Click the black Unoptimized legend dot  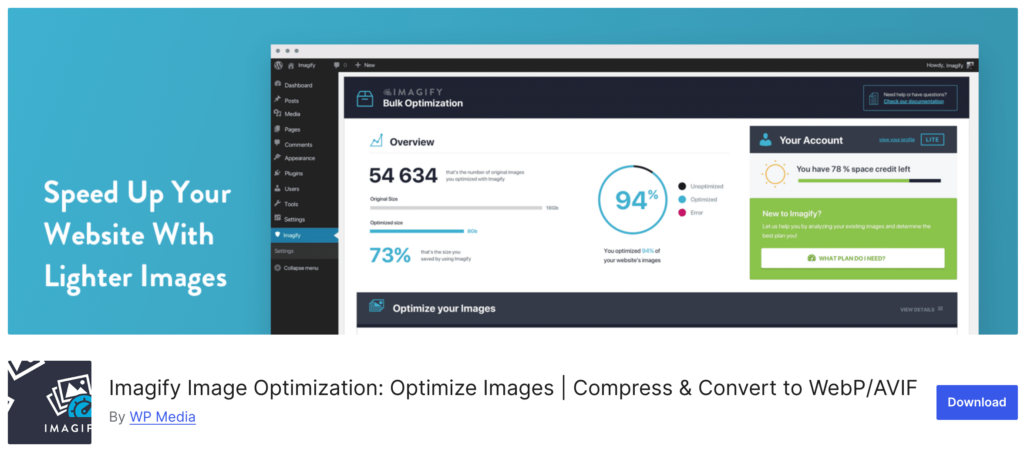pyautogui.click(x=682, y=186)
